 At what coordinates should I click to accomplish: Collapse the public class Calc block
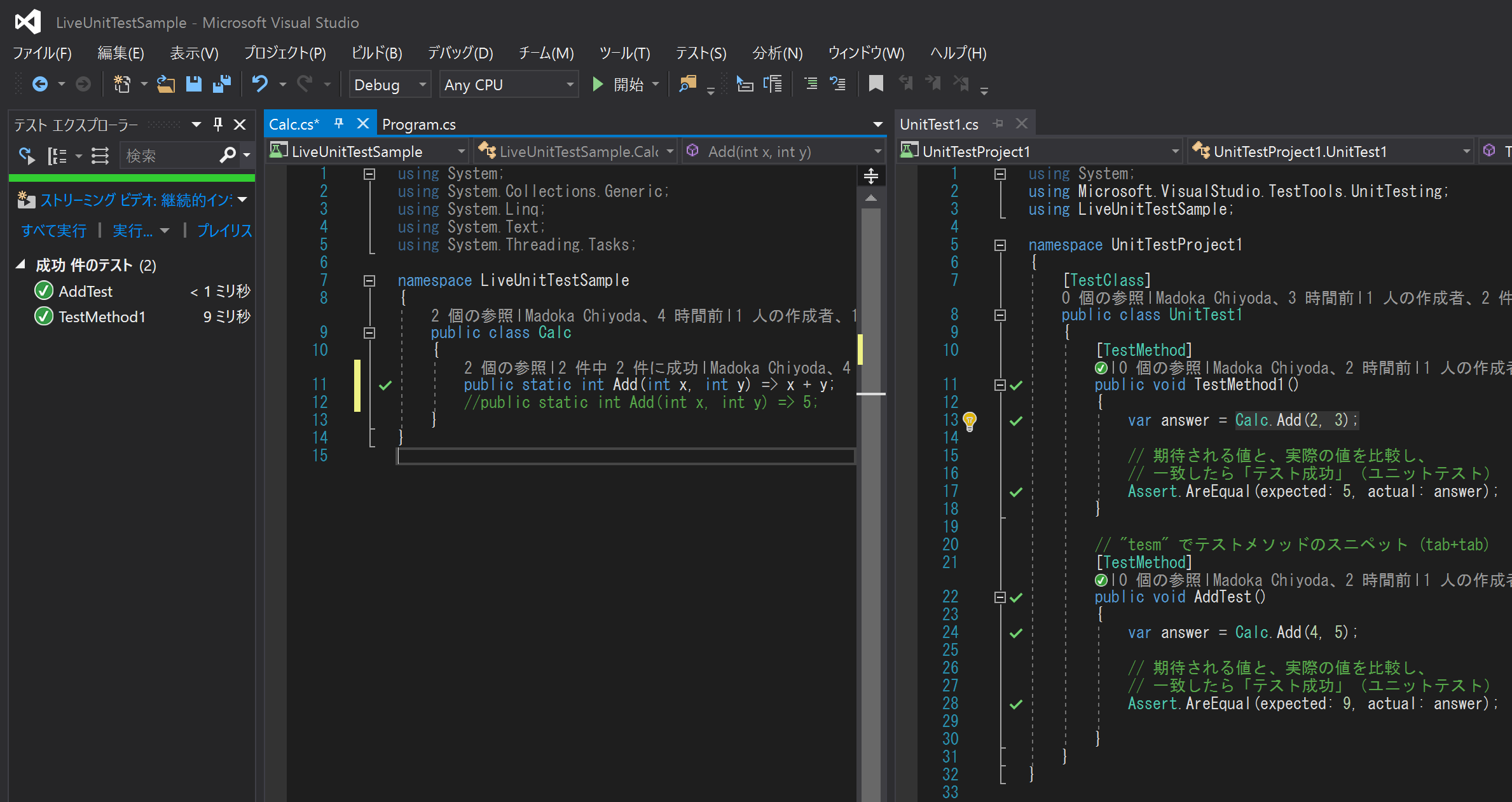(369, 332)
